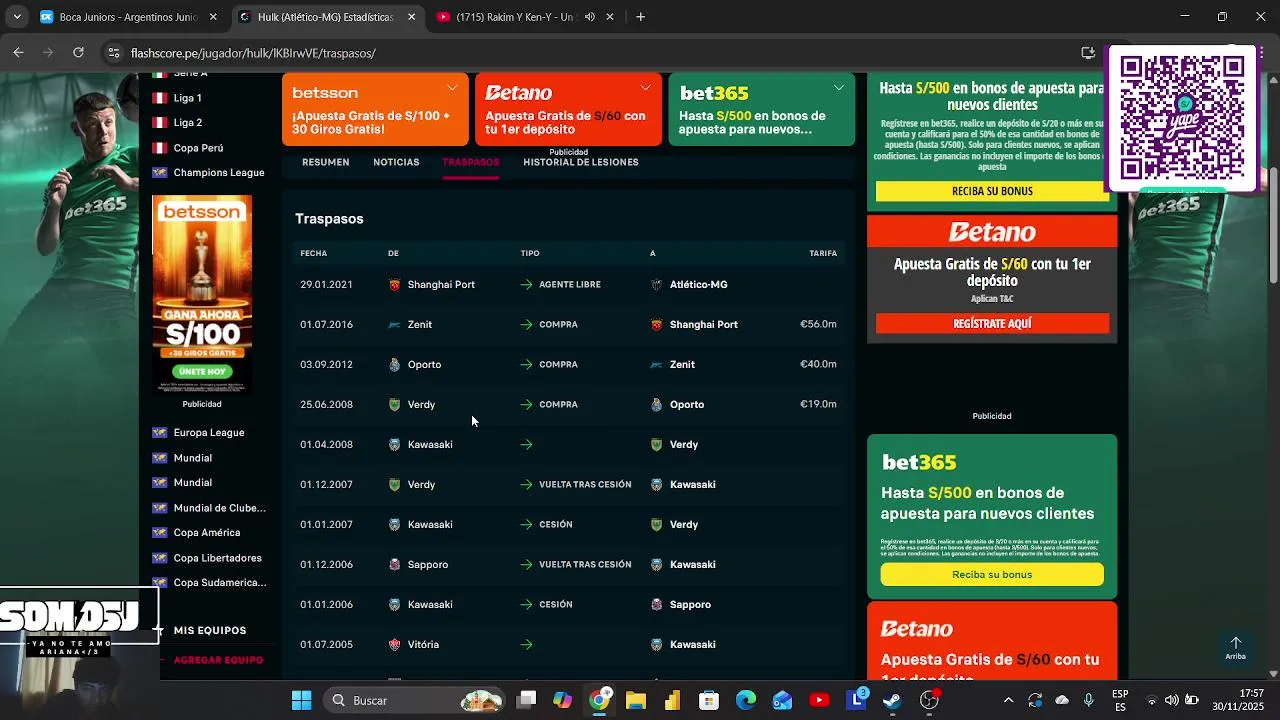Open Copa América in the sidebar

coord(206,533)
